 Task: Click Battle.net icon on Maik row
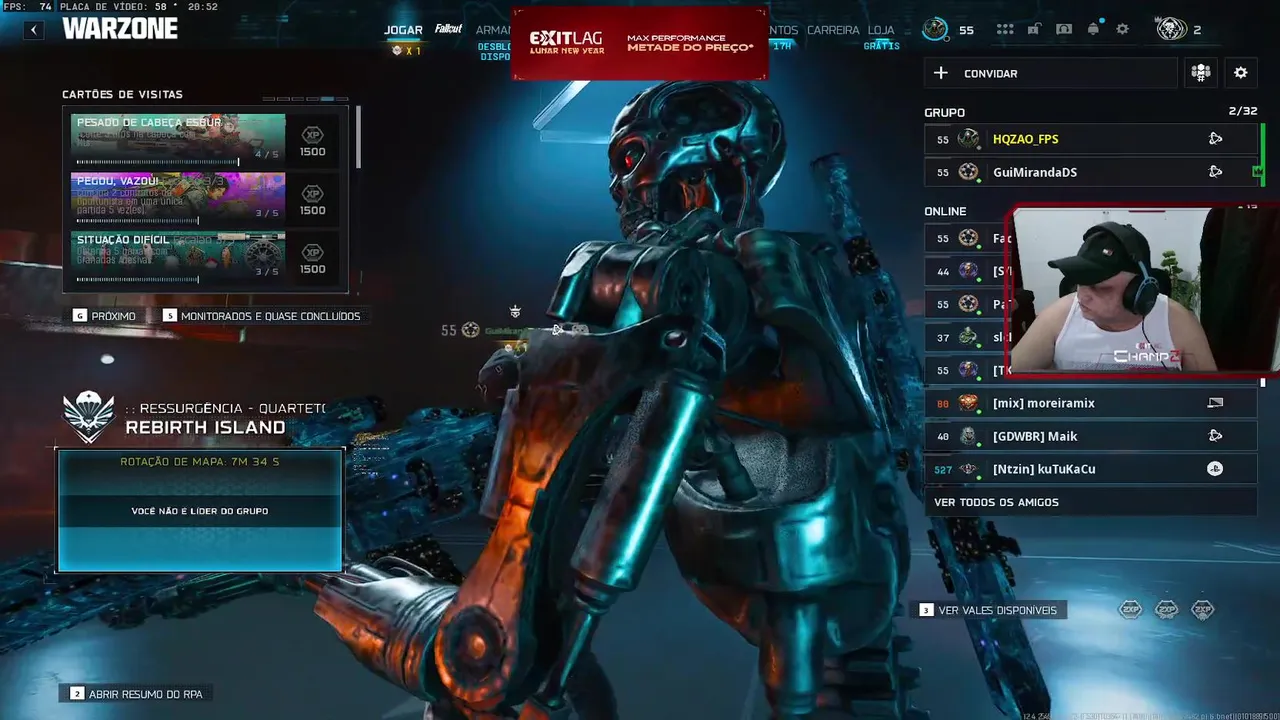[1215, 436]
